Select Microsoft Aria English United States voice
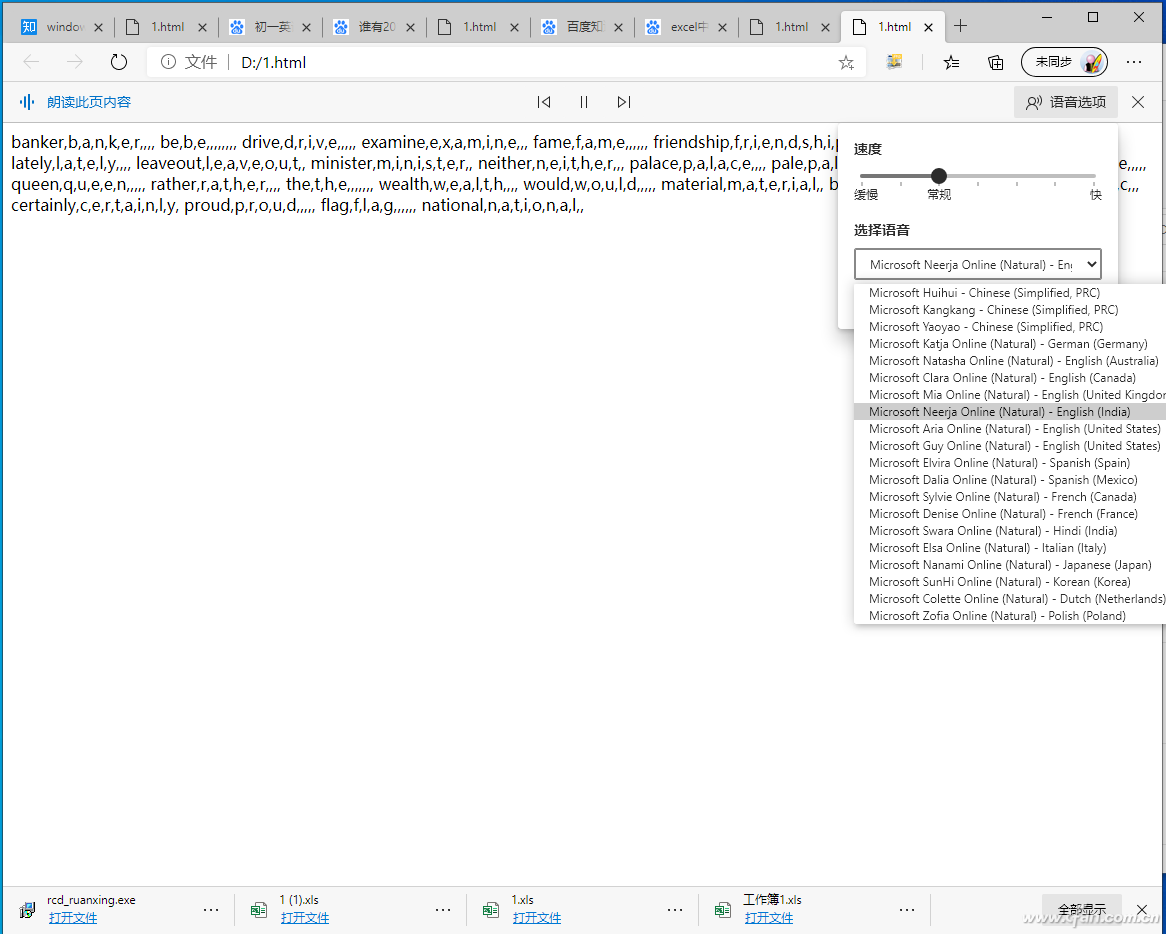1166x934 pixels. point(1010,429)
